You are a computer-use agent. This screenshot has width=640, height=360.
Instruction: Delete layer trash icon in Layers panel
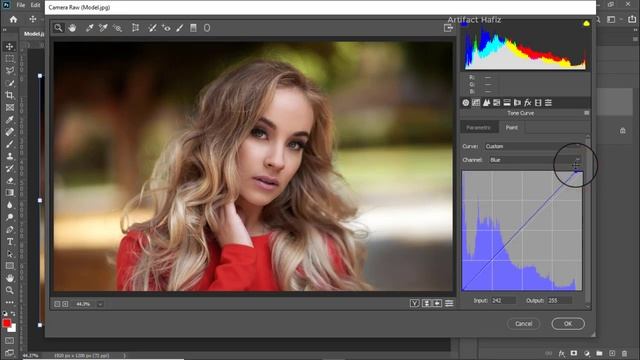[624, 353]
